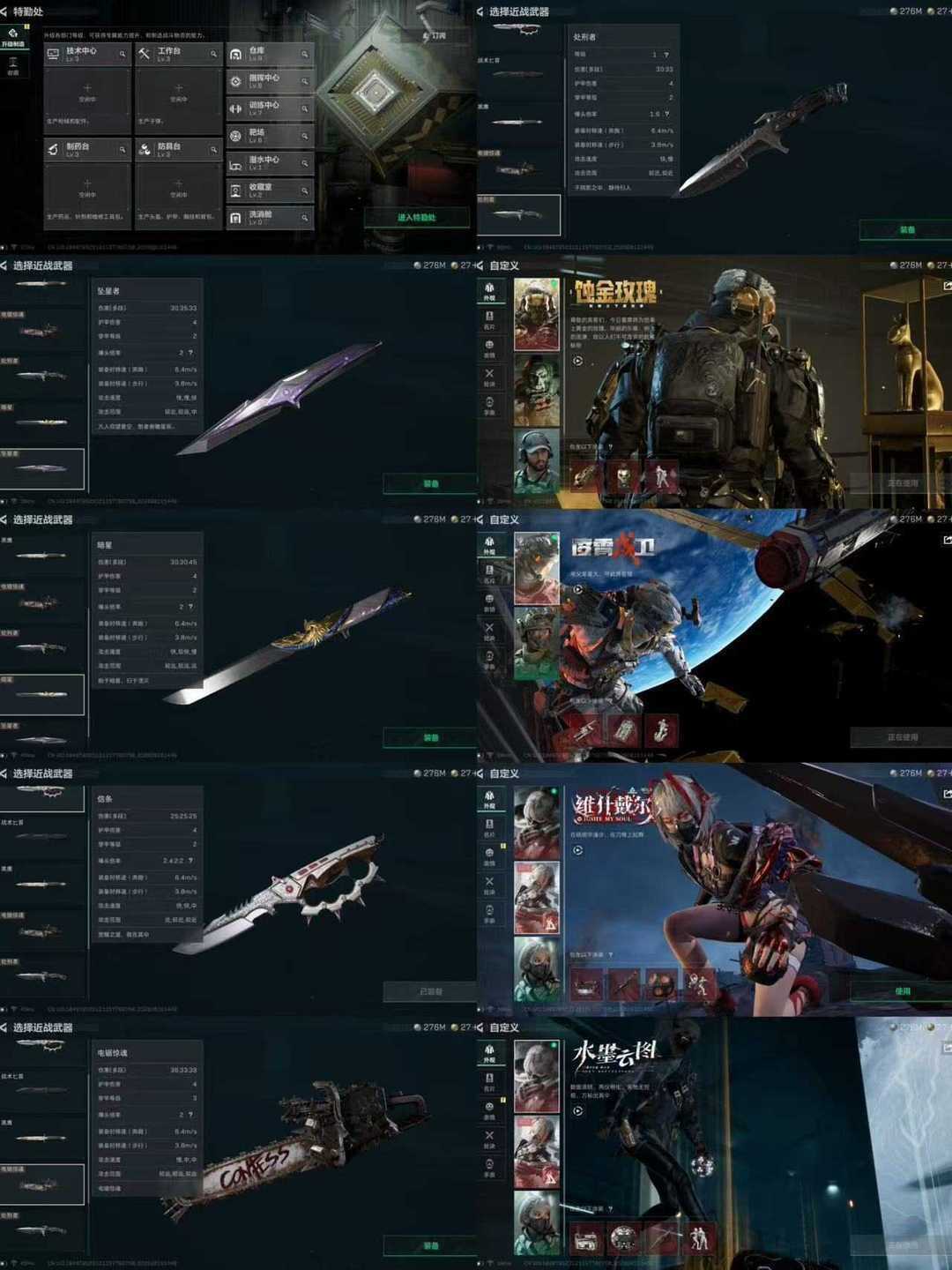Click the magnifier icon on 技术中心
This screenshot has height=1270, width=952.
click(122, 55)
